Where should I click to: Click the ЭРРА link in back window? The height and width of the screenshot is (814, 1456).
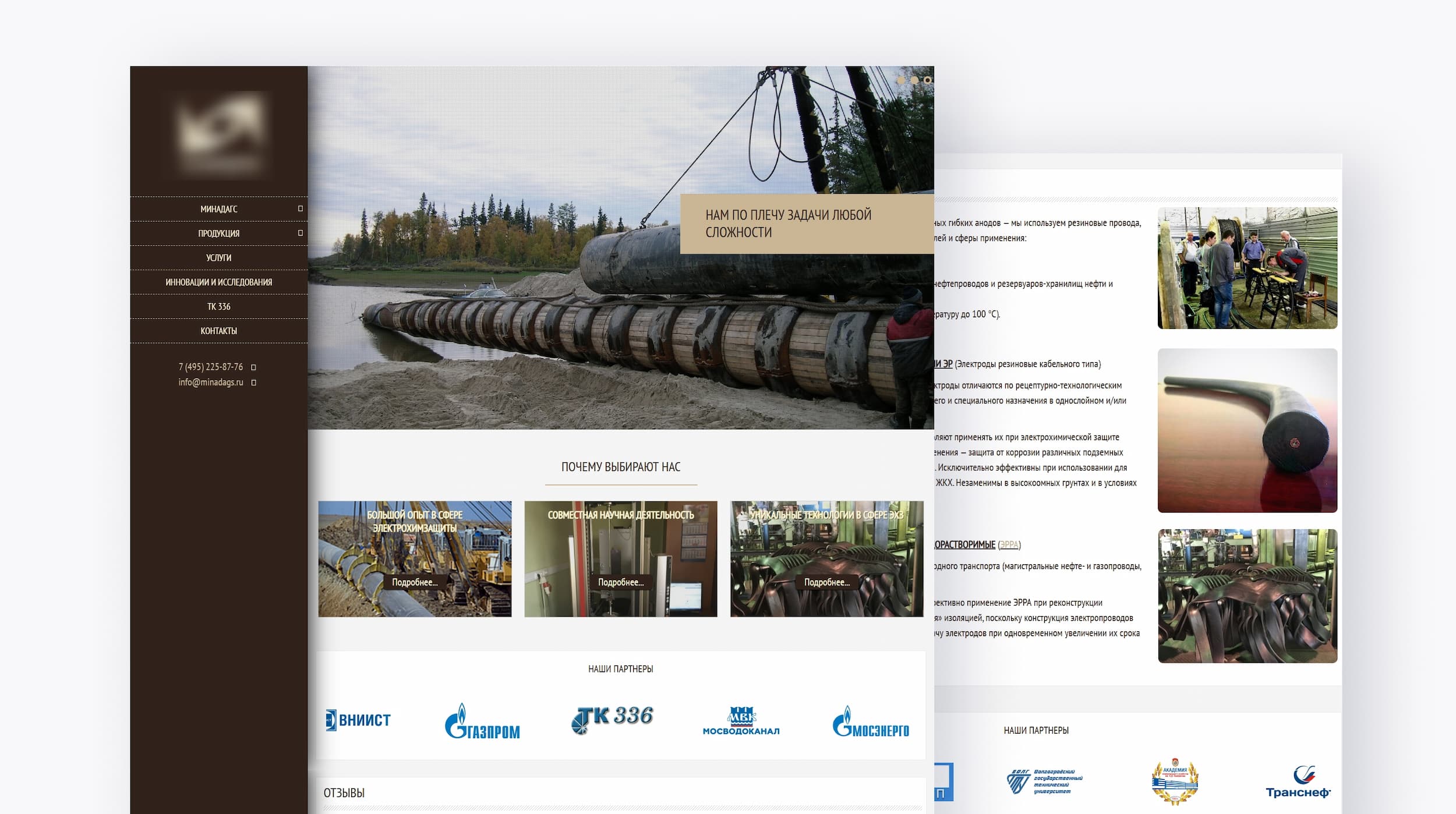point(1009,545)
